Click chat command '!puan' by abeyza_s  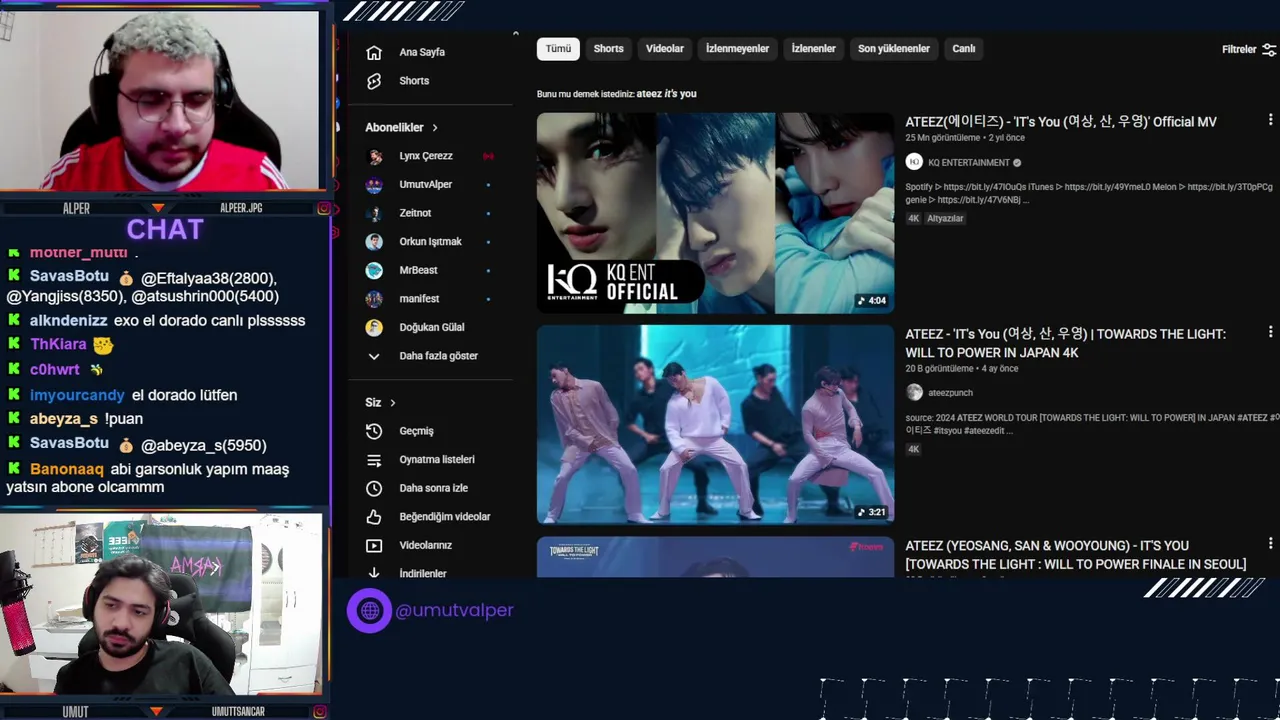[124, 419]
